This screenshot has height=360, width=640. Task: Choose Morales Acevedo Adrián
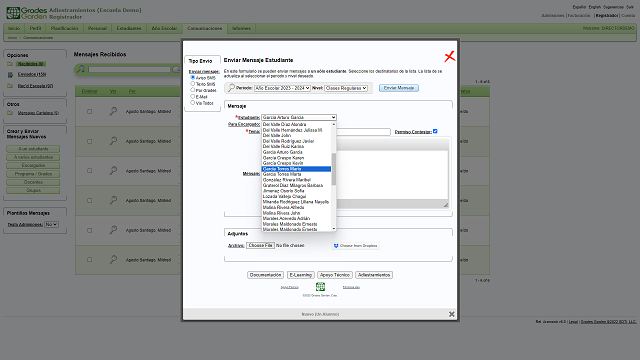(x=287, y=218)
